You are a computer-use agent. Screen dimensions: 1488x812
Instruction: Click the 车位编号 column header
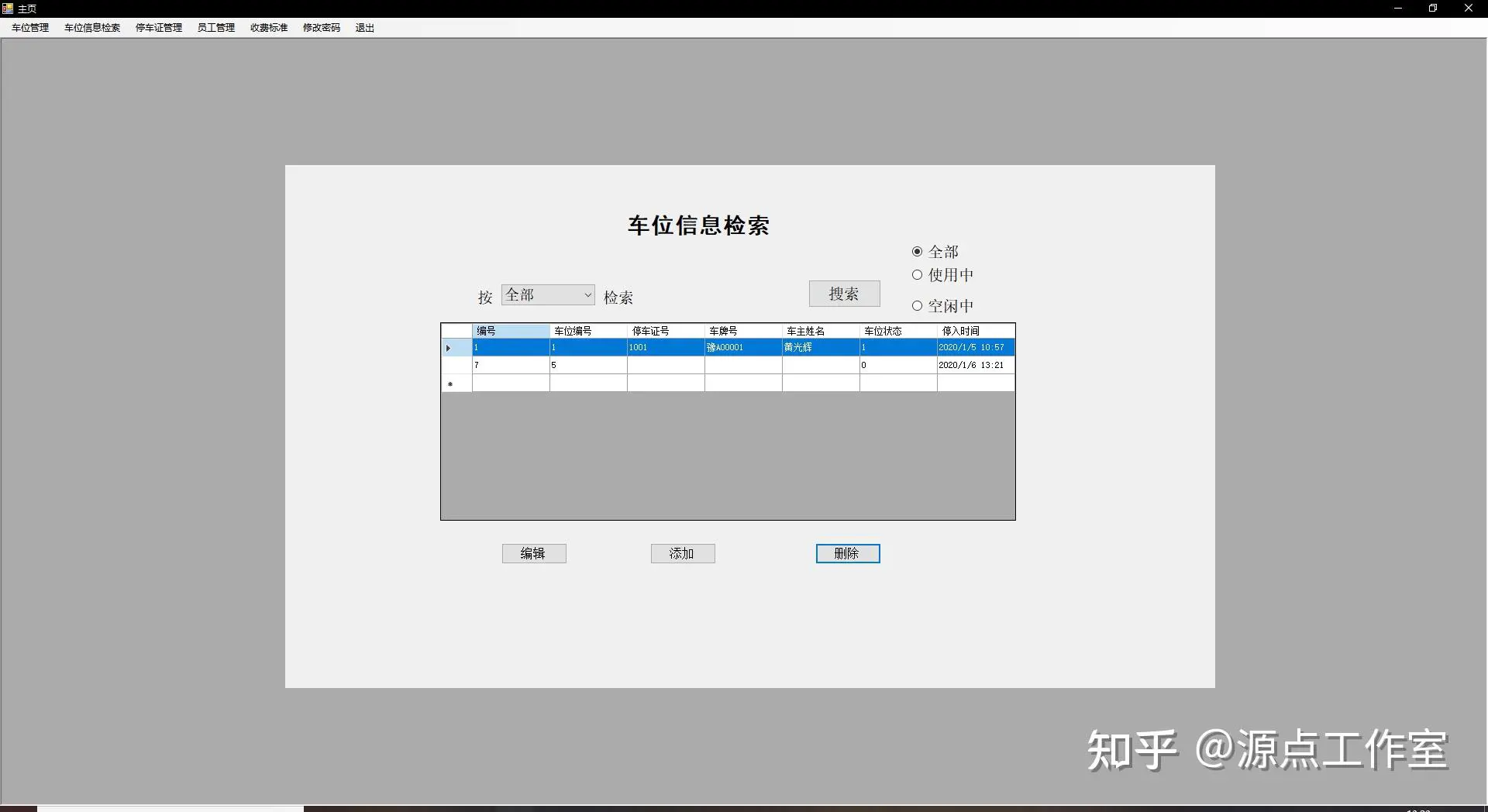tap(588, 331)
